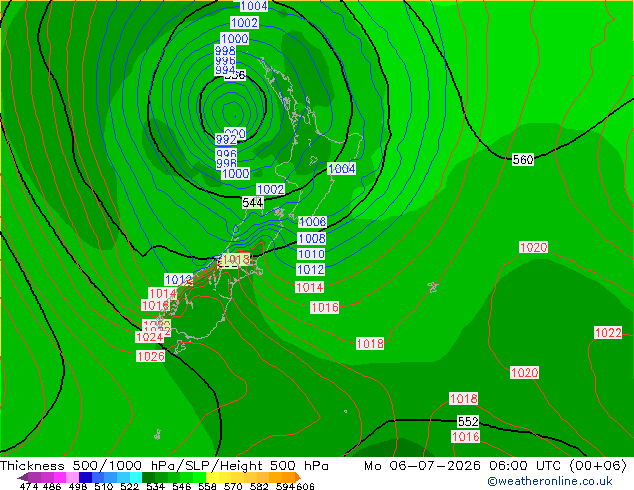Screen dimensions: 634x490
Task: Click the 582 legend value
Action: tap(259, 486)
